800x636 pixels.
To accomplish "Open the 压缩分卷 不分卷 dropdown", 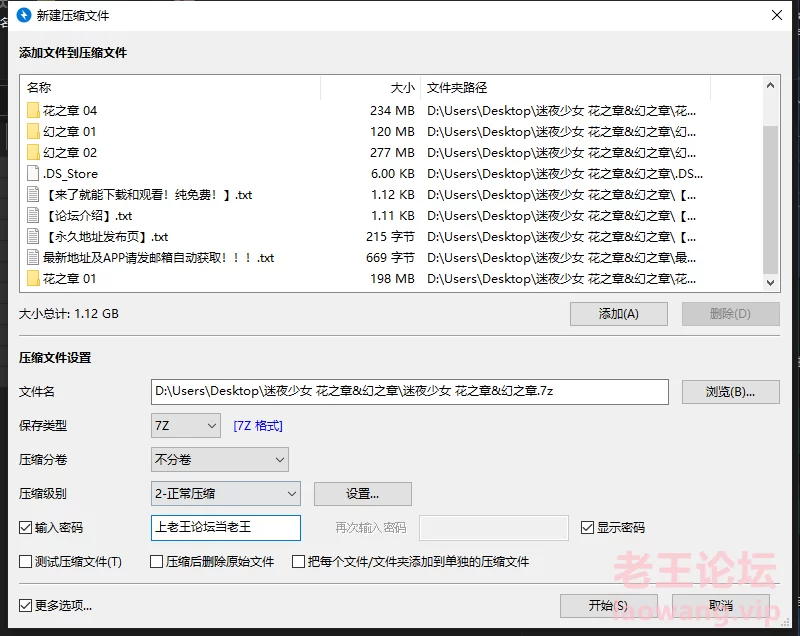I will pyautogui.click(x=219, y=460).
